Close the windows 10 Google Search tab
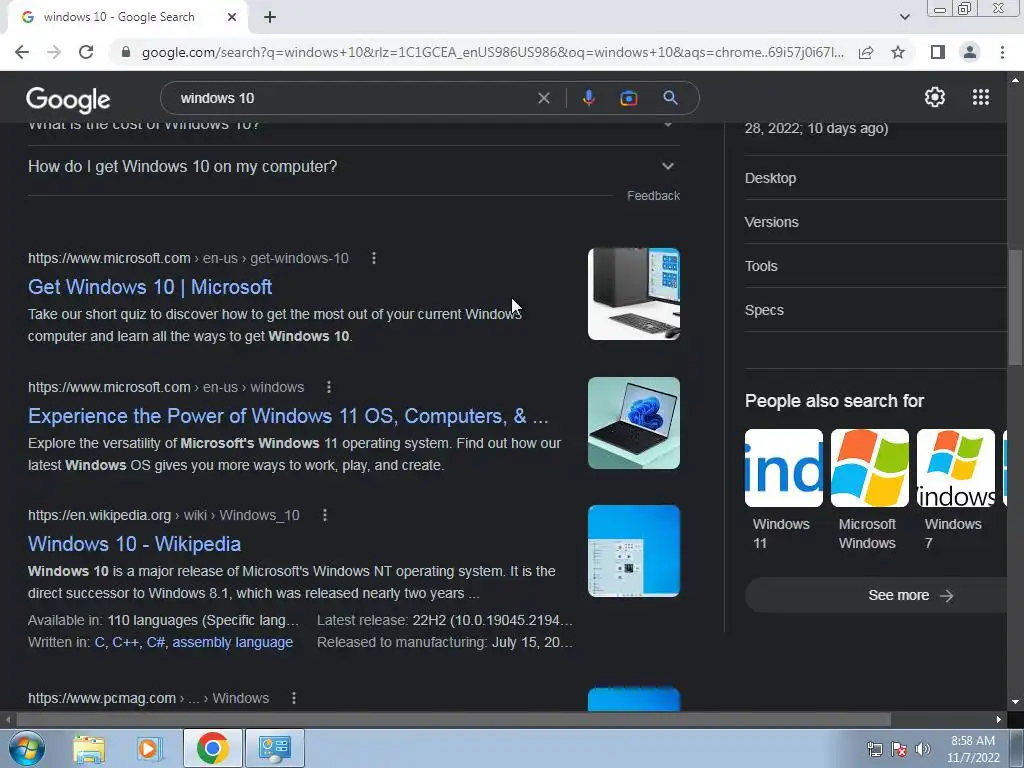Viewport: 1024px width, 768px height. tap(232, 18)
